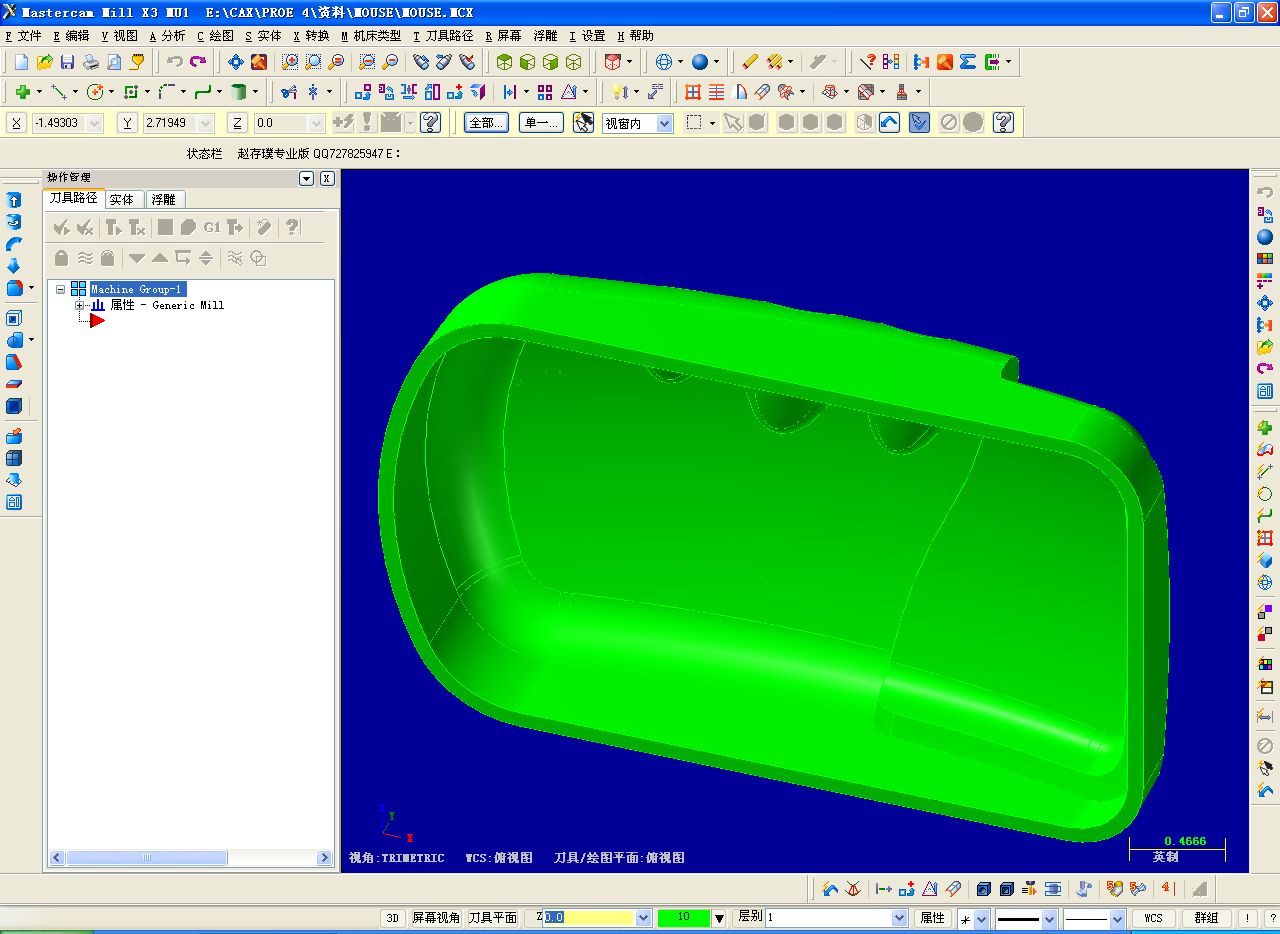
Task: Click the 刀具平面 status bar button
Action: 493,918
